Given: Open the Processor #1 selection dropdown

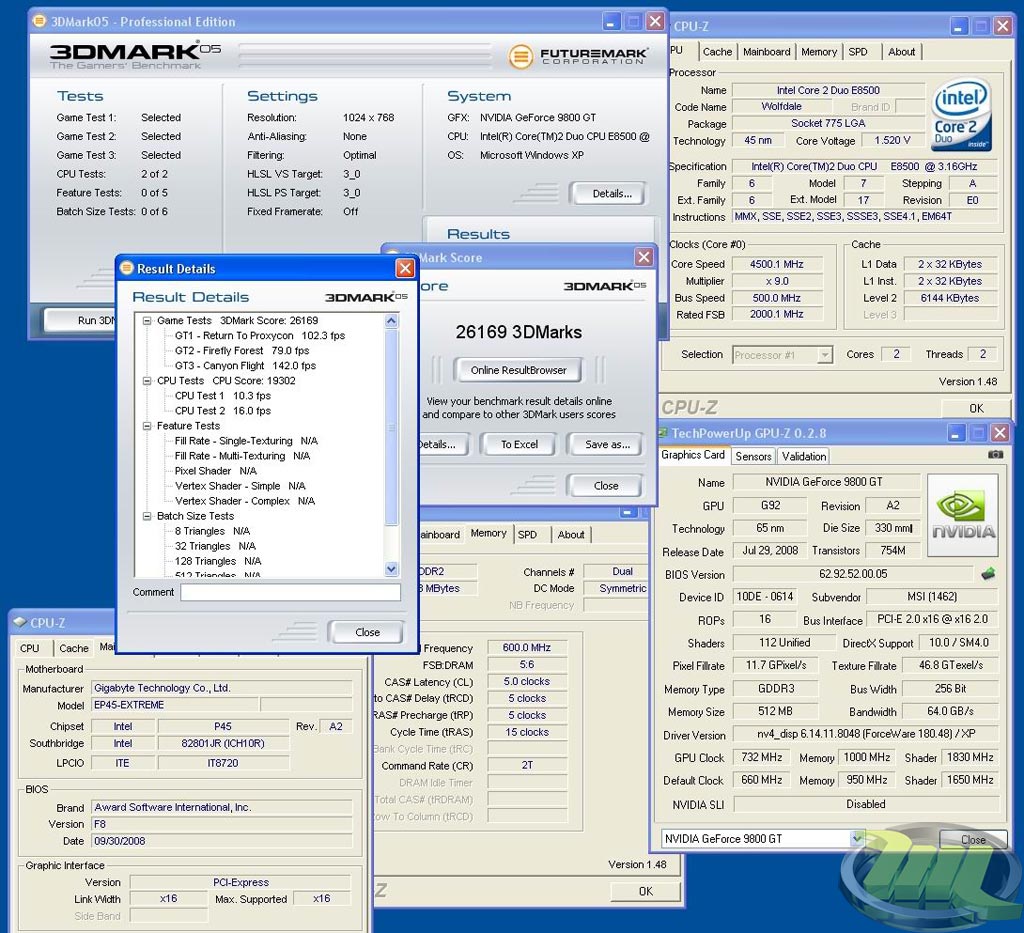Looking at the screenshot, I should coord(825,355).
